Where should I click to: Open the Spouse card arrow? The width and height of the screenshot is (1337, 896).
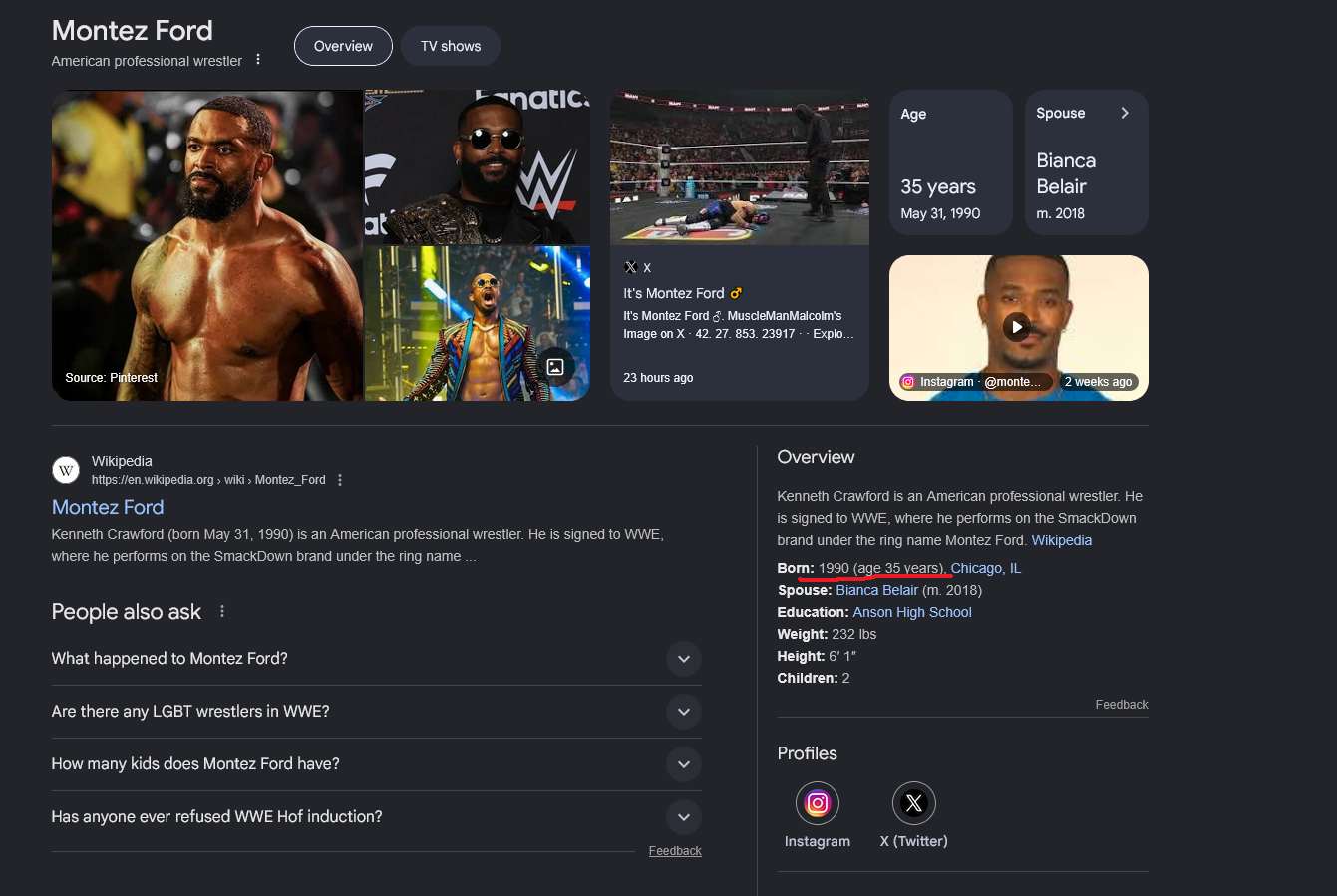coord(1125,113)
